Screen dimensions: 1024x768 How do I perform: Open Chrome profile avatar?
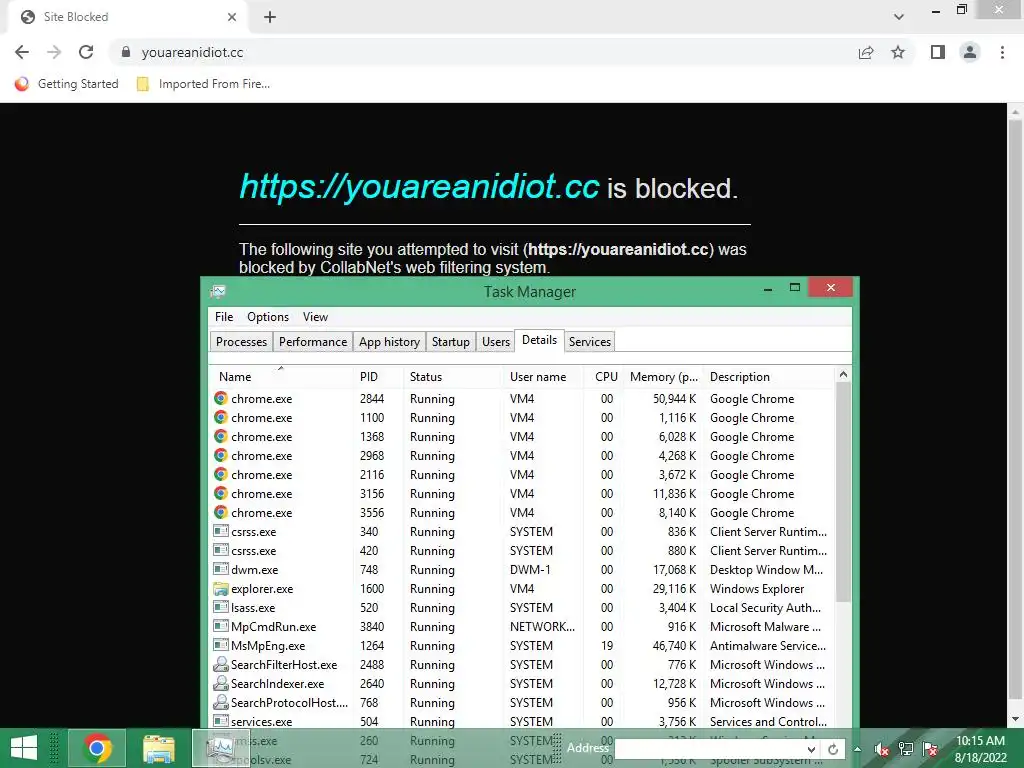tap(970, 52)
